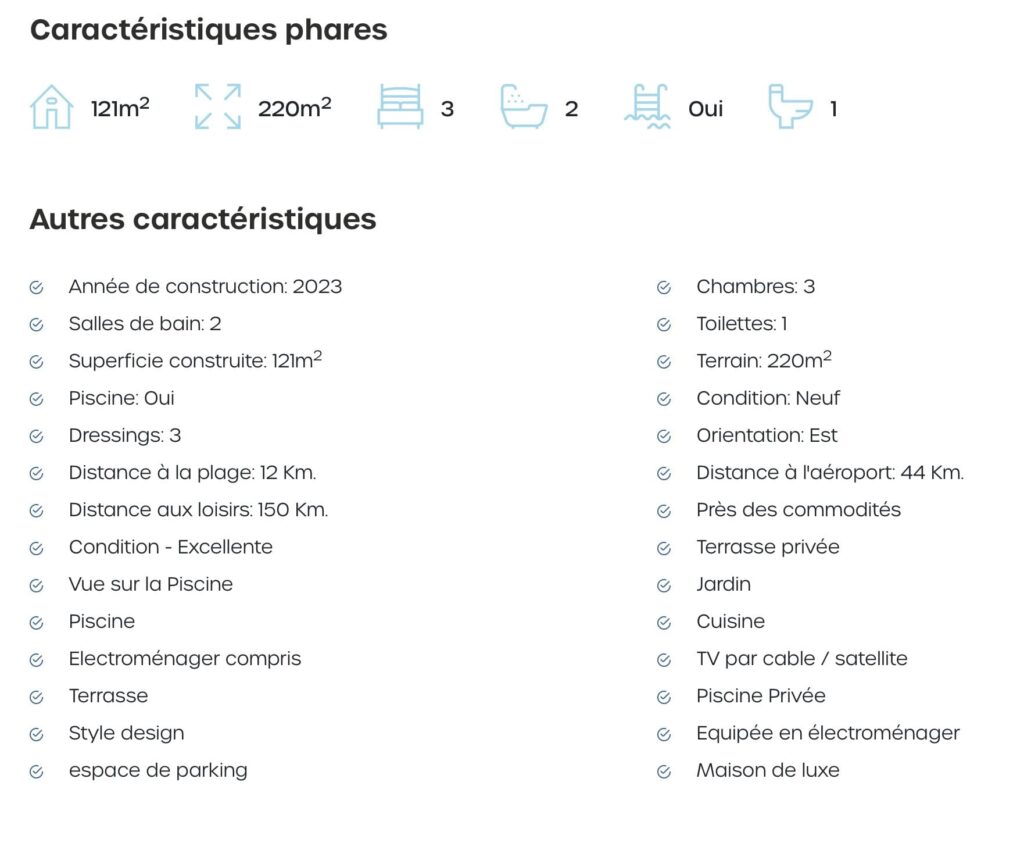Screen dimensions: 1024x843
Task: Click the checkmark beside Vue sur la Piscine
Action: pyautogui.click(x=37, y=586)
